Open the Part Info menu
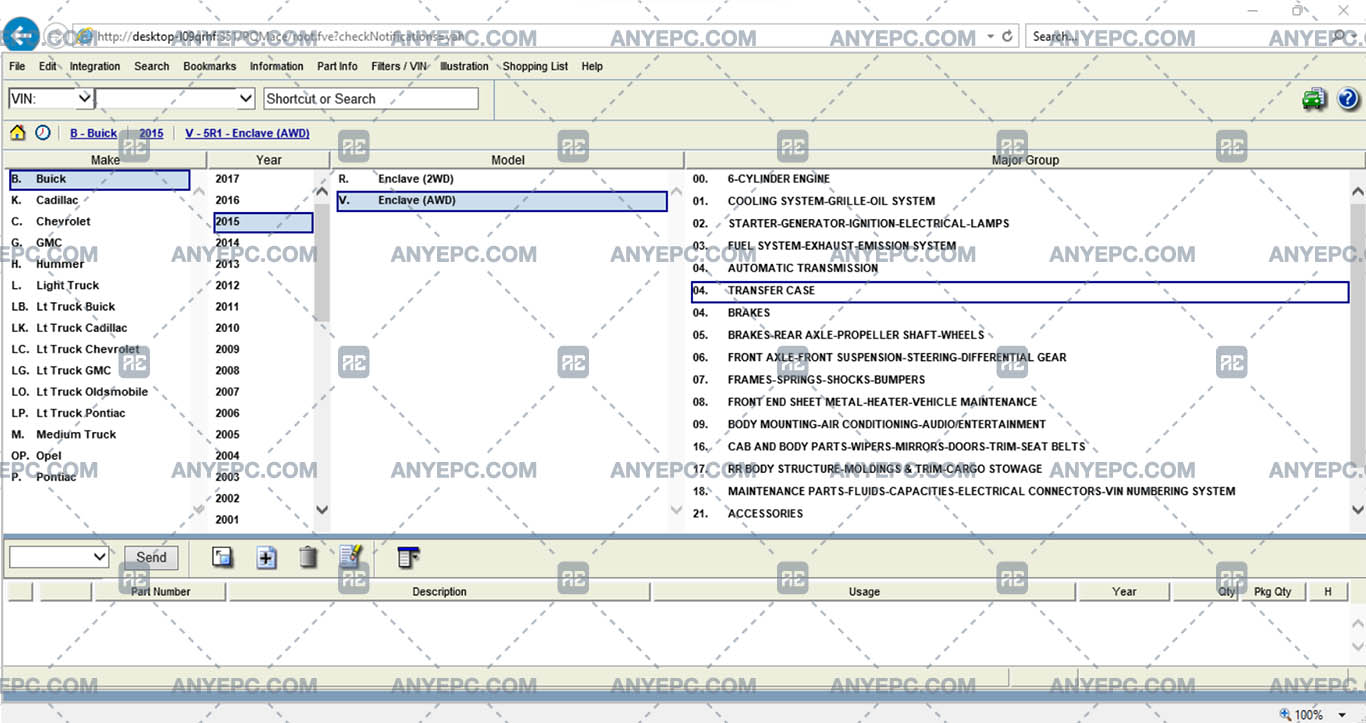Screen dimensions: 1366x723 [x=337, y=66]
